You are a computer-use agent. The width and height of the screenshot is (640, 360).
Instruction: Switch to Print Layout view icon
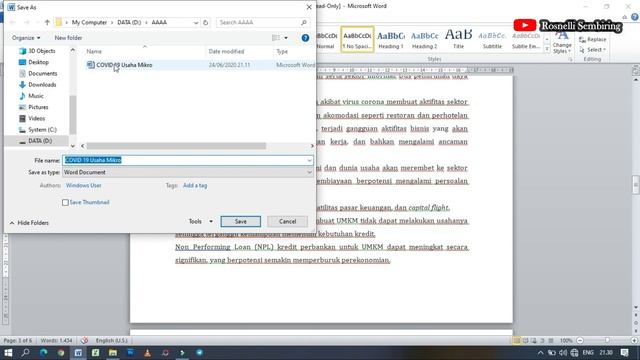(517, 340)
